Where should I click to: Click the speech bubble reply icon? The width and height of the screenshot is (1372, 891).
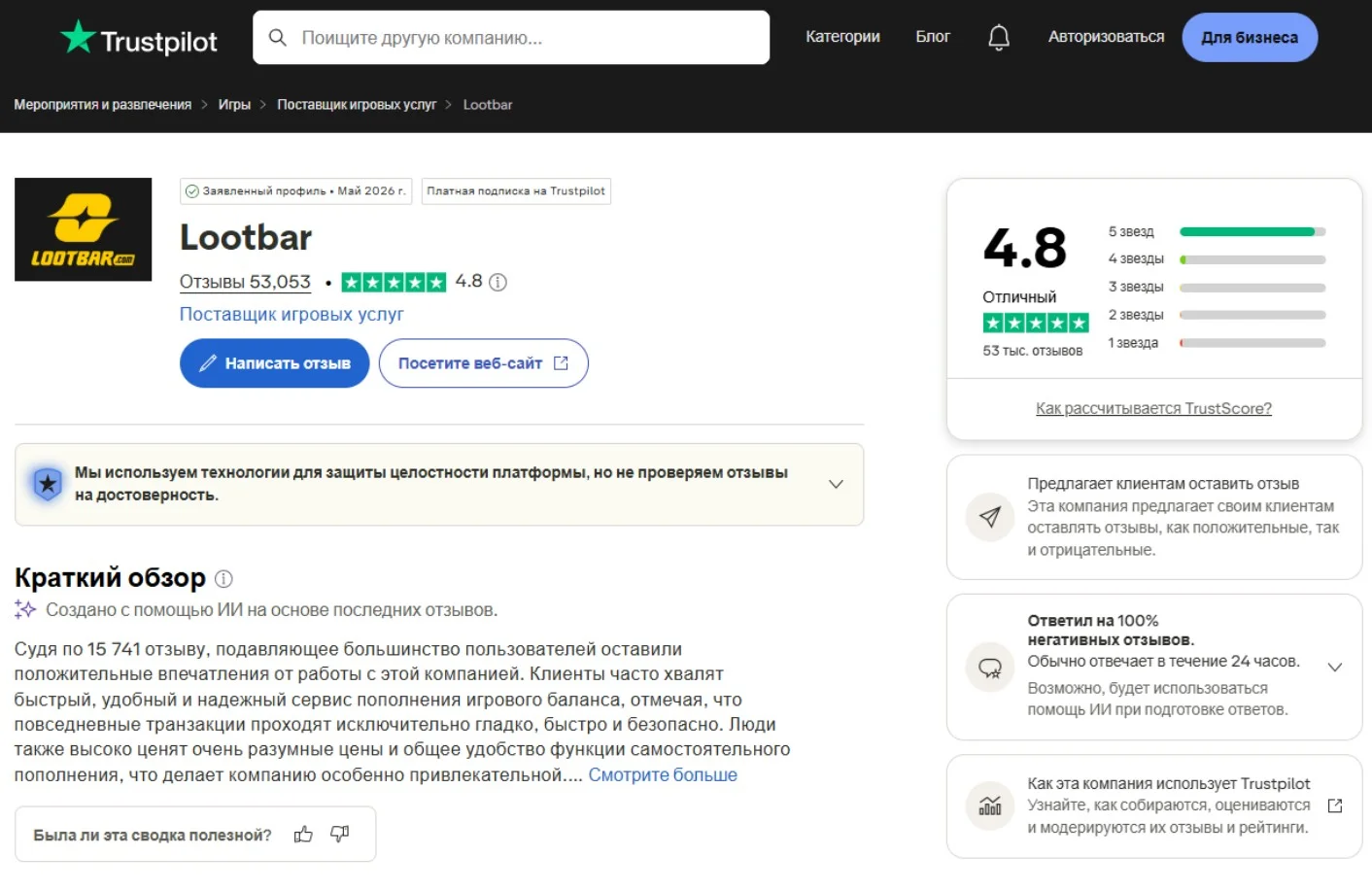[x=990, y=668]
